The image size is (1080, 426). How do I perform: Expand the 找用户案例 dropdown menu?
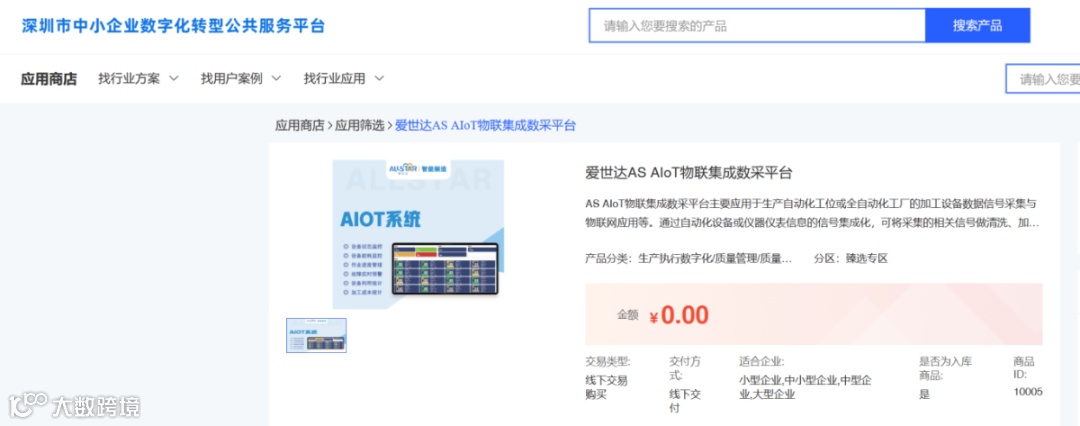tap(241, 79)
